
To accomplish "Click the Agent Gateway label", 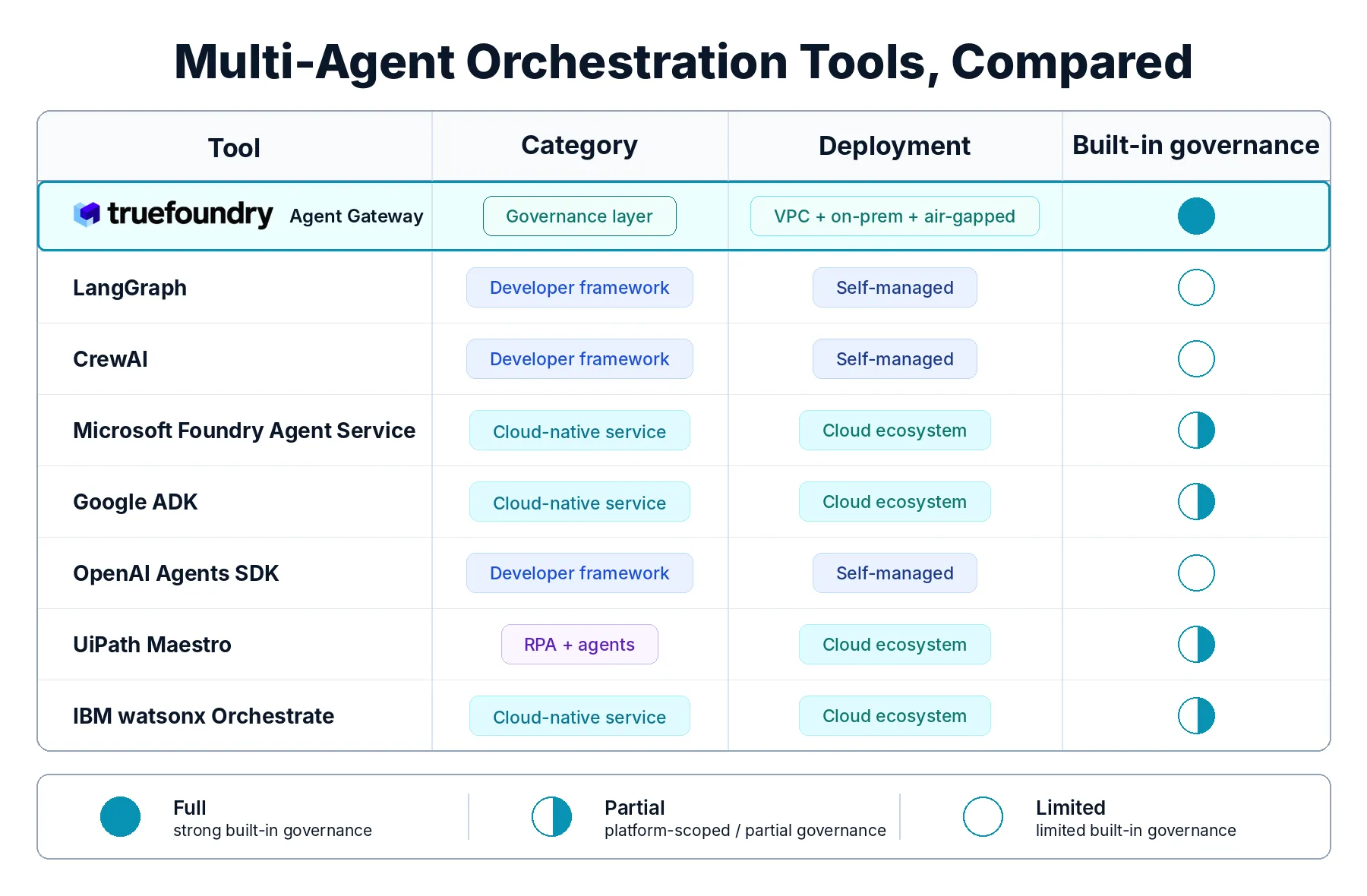I will [356, 216].
